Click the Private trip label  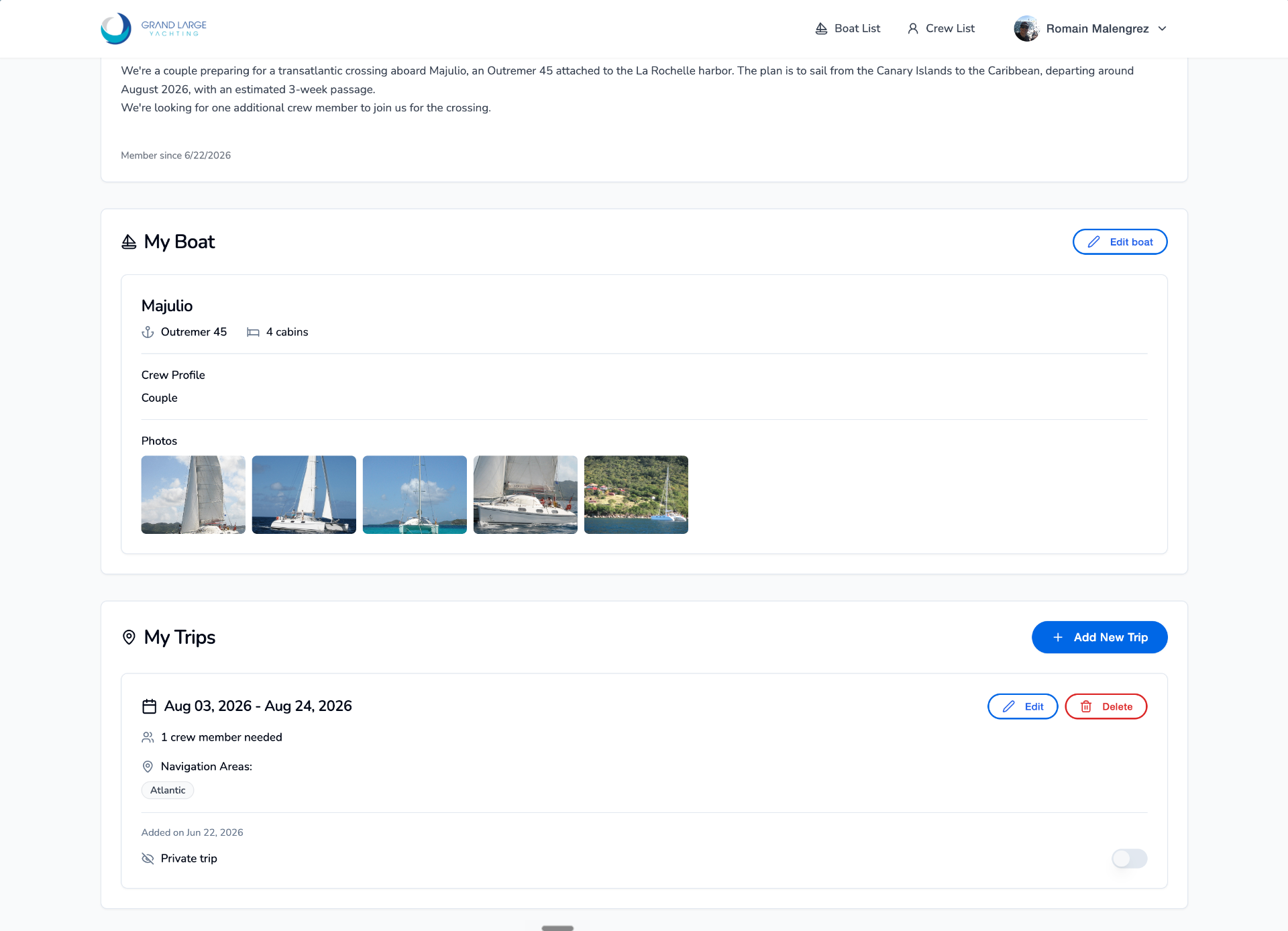coord(189,859)
